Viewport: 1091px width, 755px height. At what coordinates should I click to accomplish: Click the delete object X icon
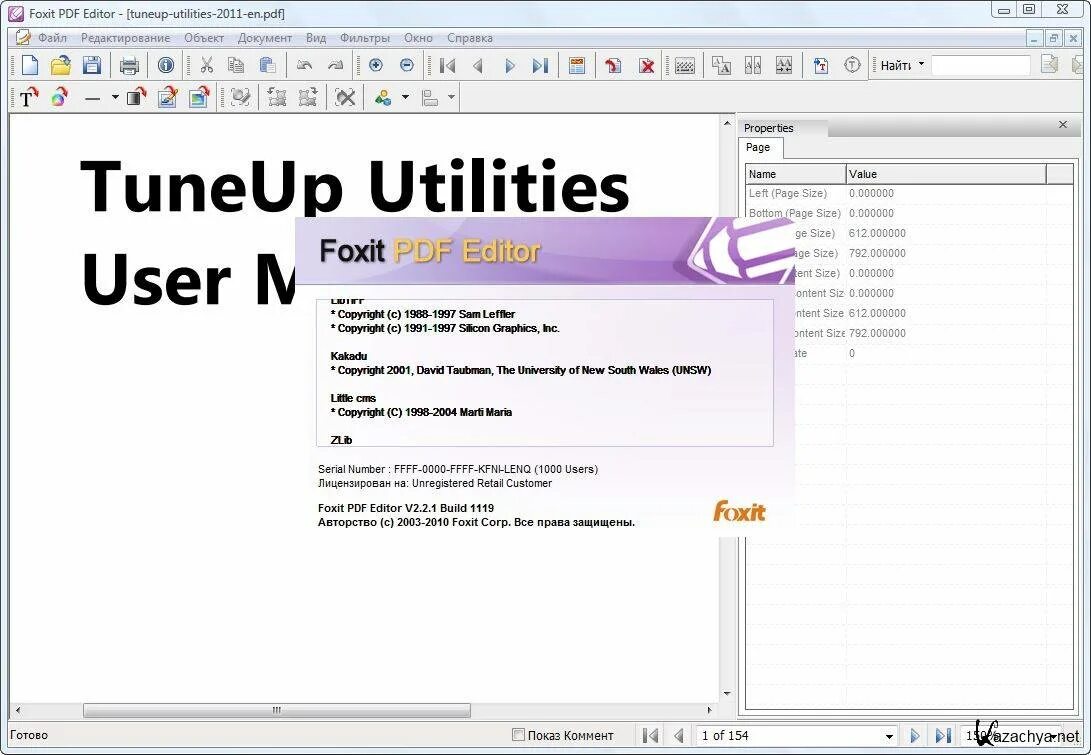(x=345, y=97)
